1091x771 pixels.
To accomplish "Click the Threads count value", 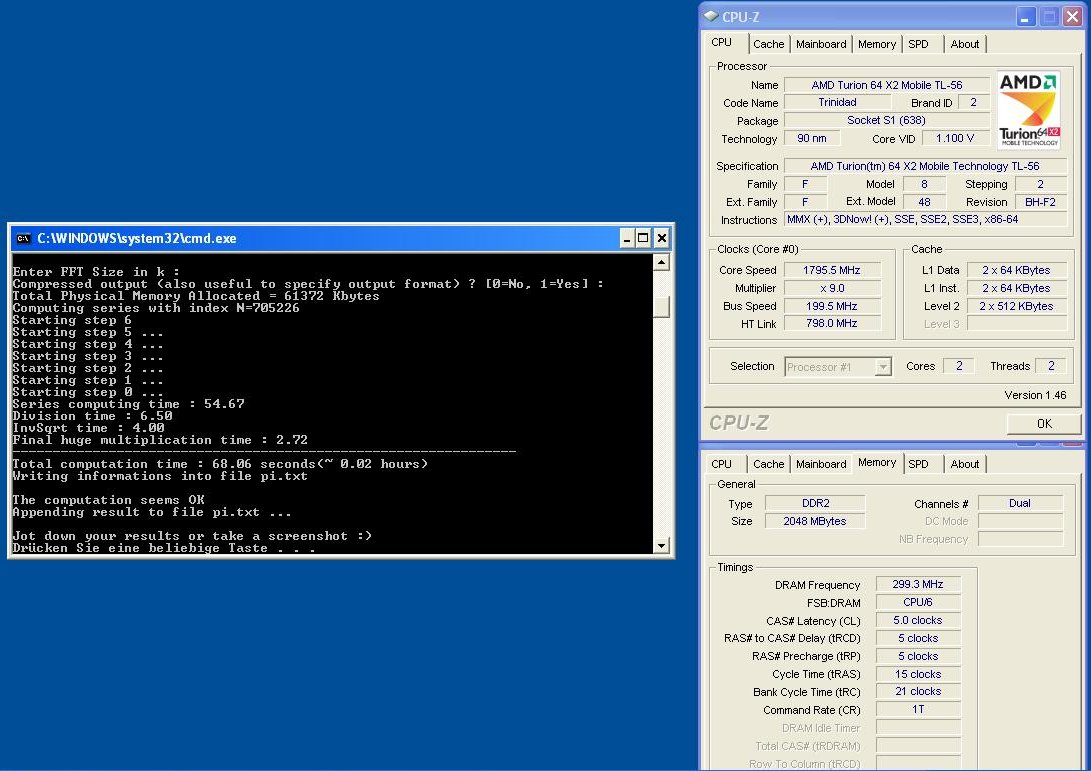I will pyautogui.click(x=1051, y=366).
